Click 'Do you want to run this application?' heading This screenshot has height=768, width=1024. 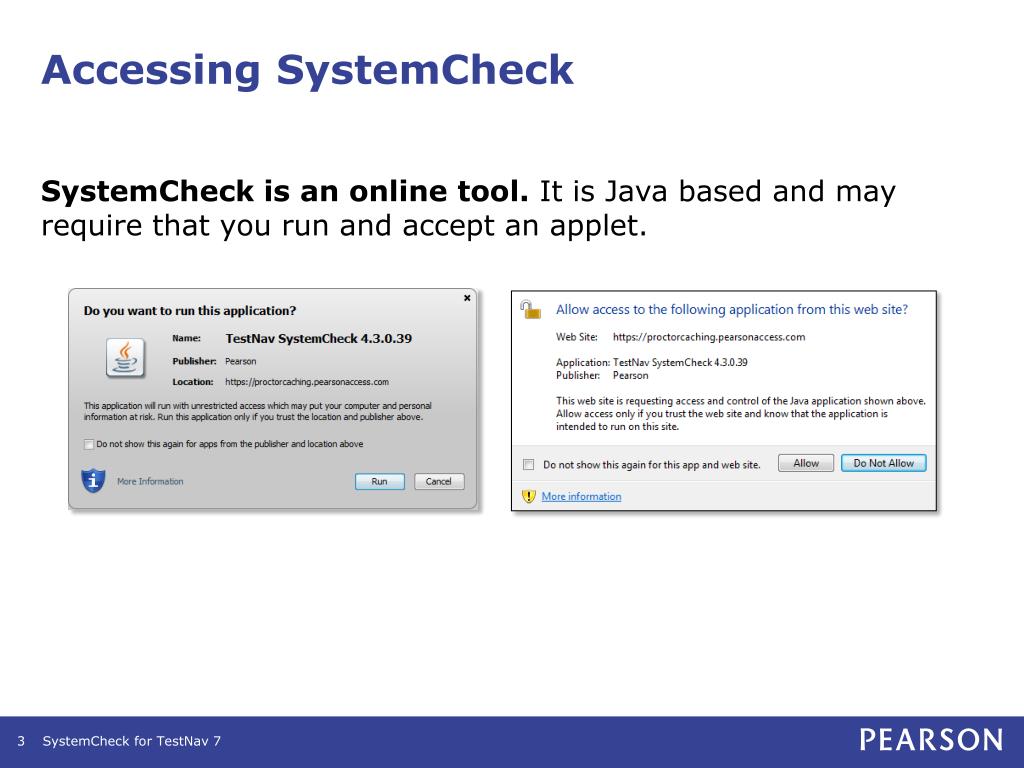pos(190,311)
